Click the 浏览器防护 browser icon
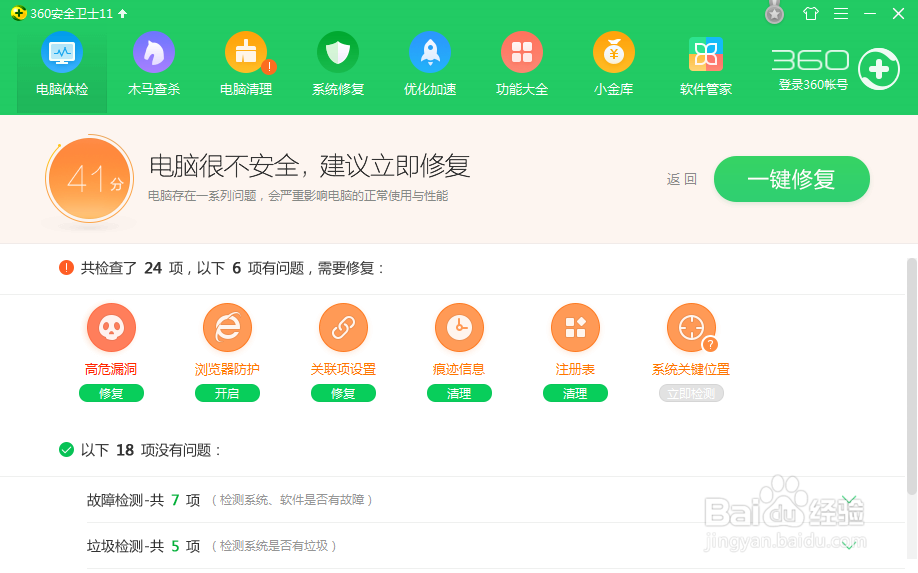918x573 pixels. coord(227,328)
